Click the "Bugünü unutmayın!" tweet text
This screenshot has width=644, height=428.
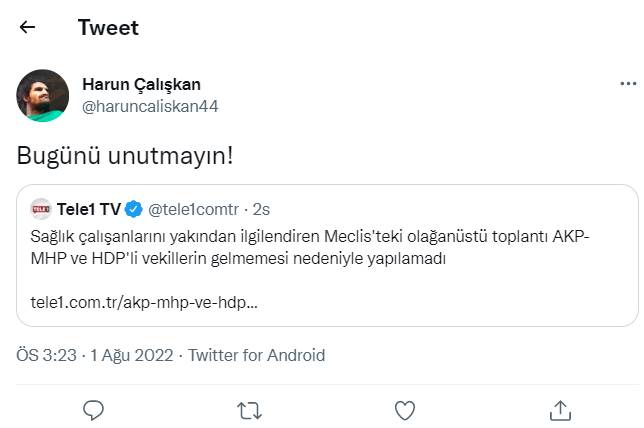[x=123, y=156]
